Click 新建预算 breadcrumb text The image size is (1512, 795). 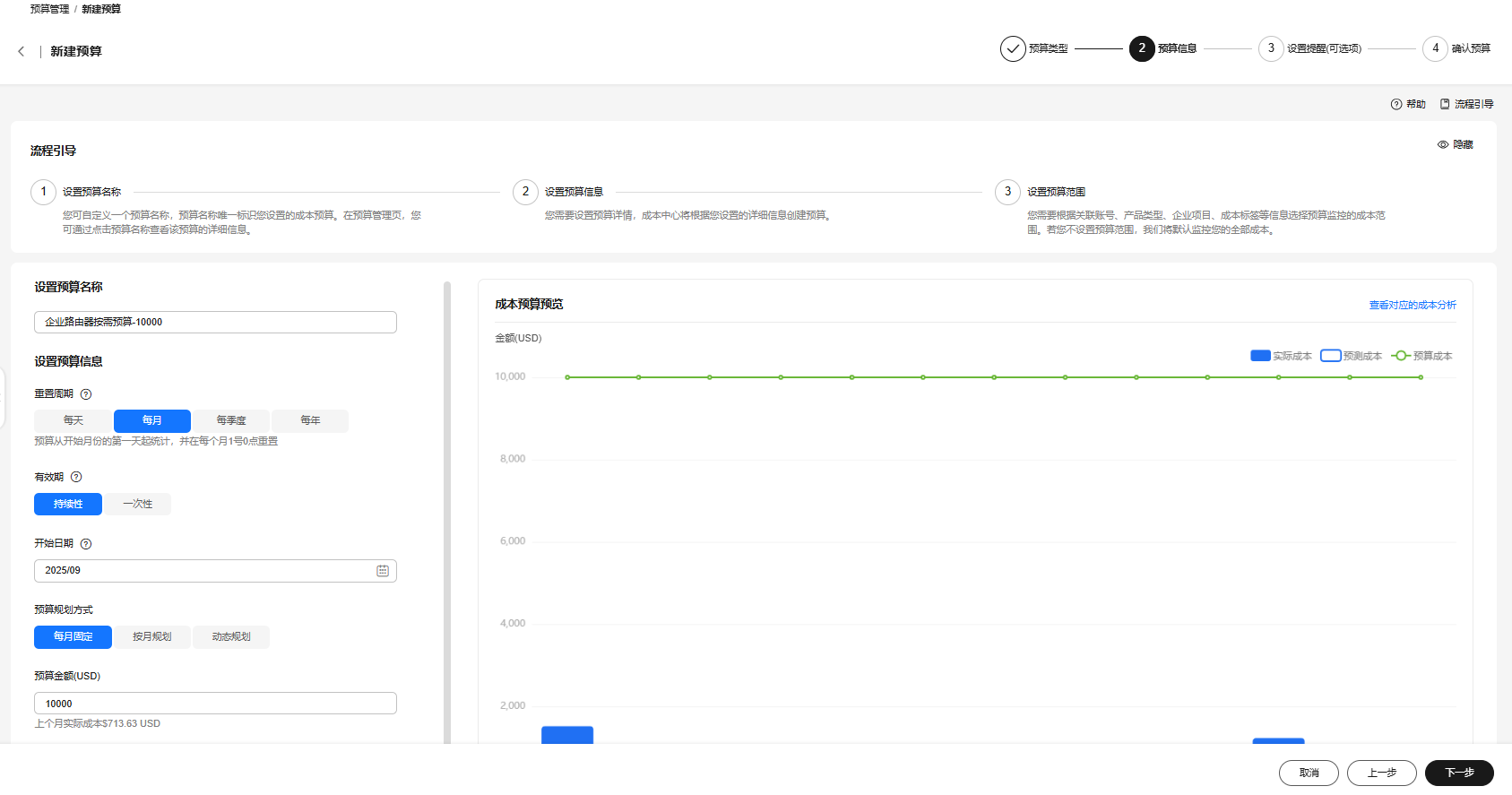pyautogui.click(x=101, y=9)
